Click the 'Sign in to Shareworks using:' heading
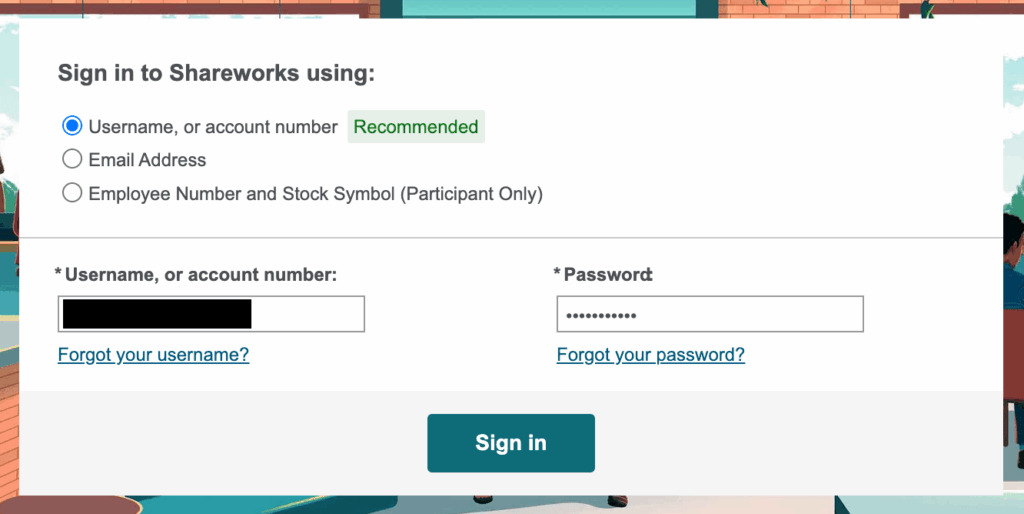This screenshot has width=1024, height=514. [216, 73]
